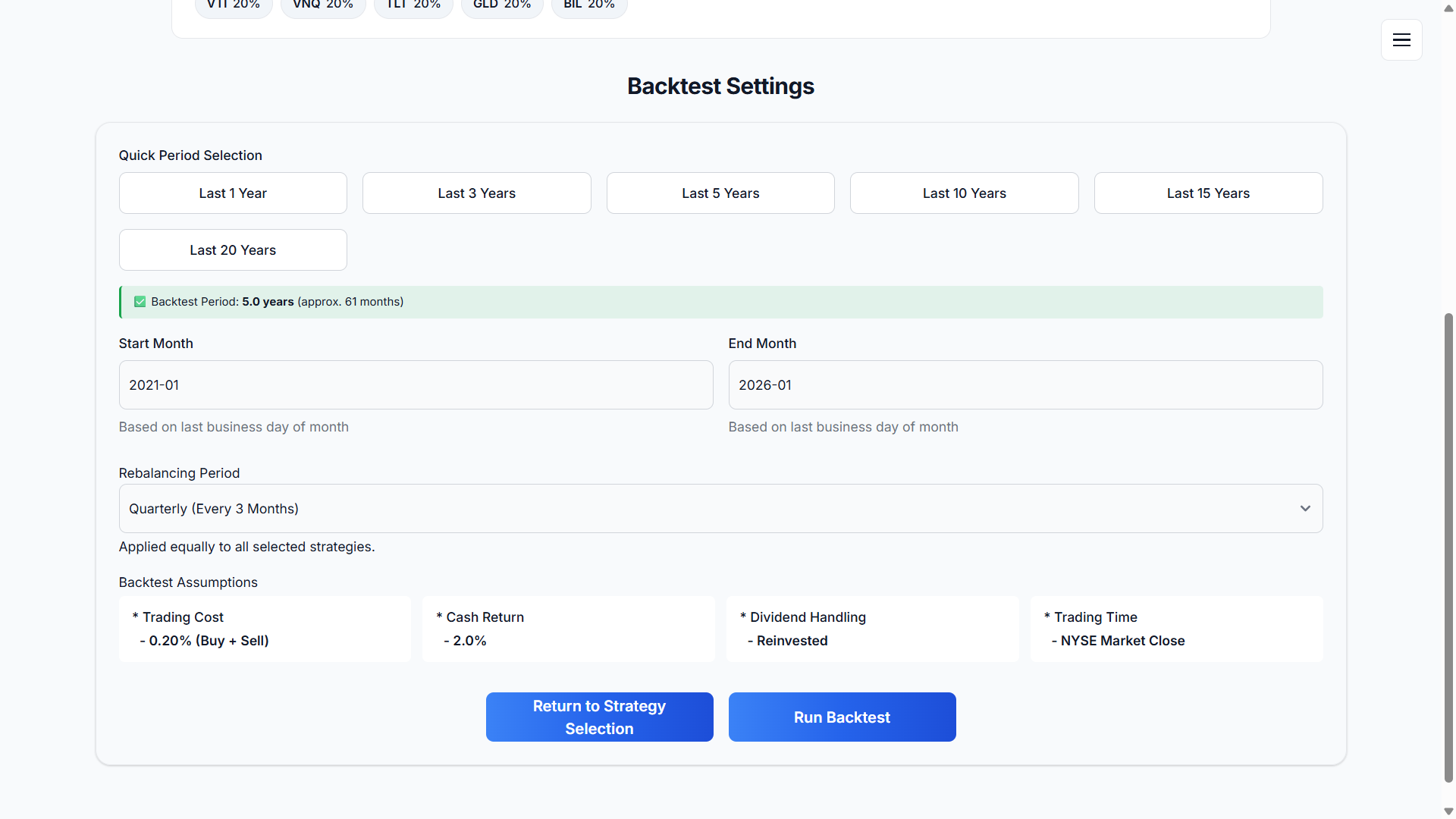Select the Last 10 Years period

964,193
